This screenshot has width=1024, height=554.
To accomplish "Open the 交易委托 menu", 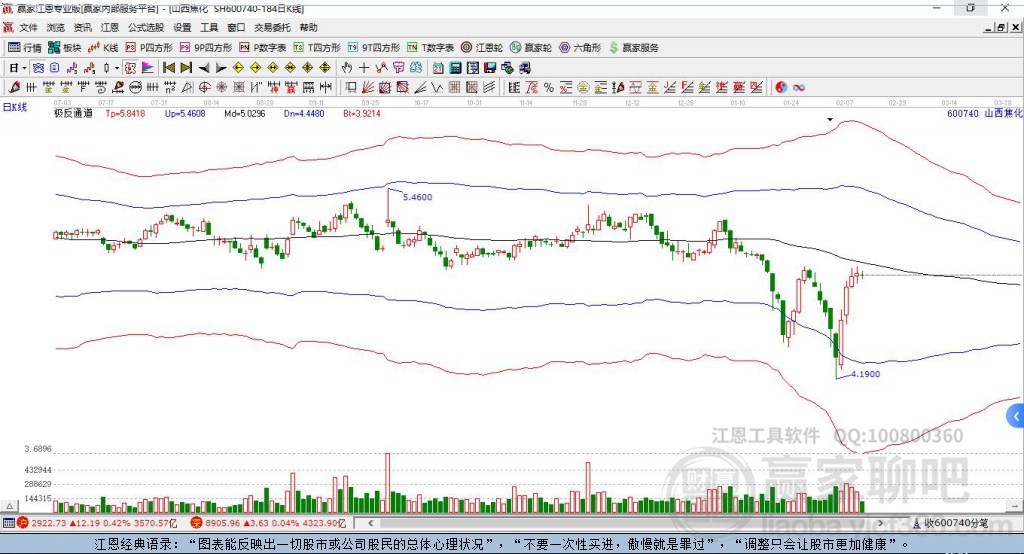I will pos(272,27).
